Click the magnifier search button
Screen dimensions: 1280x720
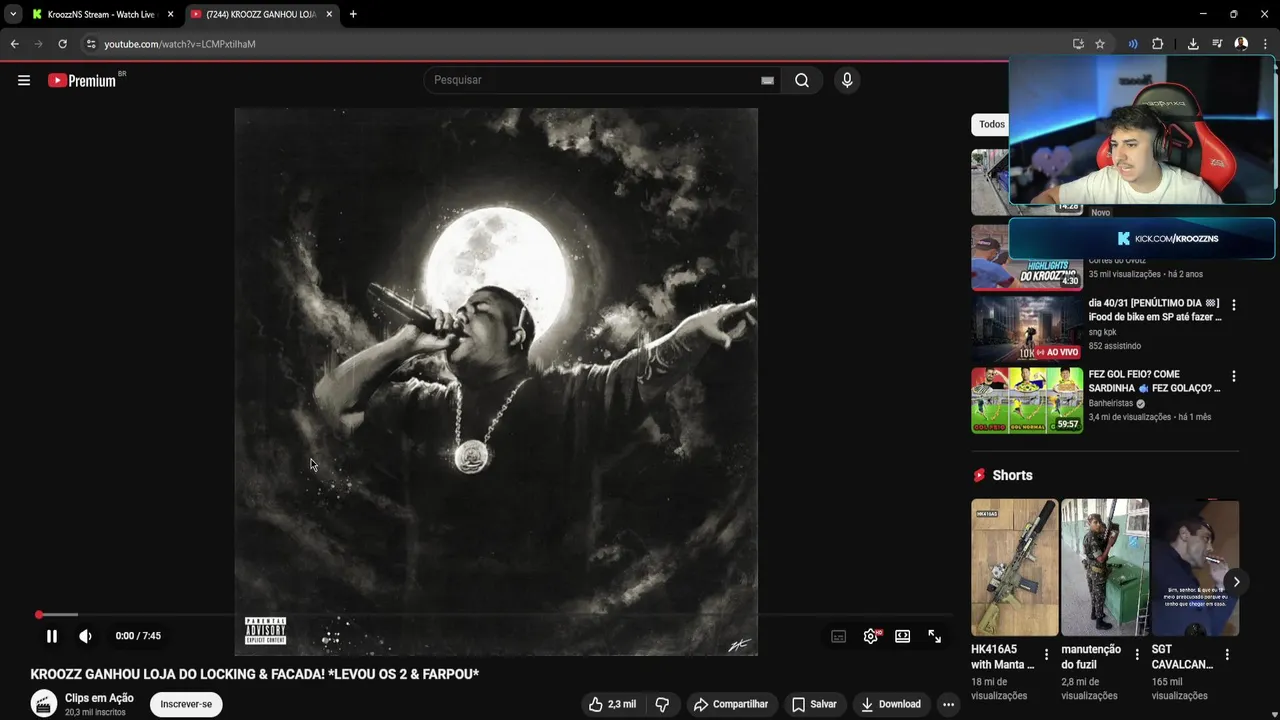(x=802, y=81)
